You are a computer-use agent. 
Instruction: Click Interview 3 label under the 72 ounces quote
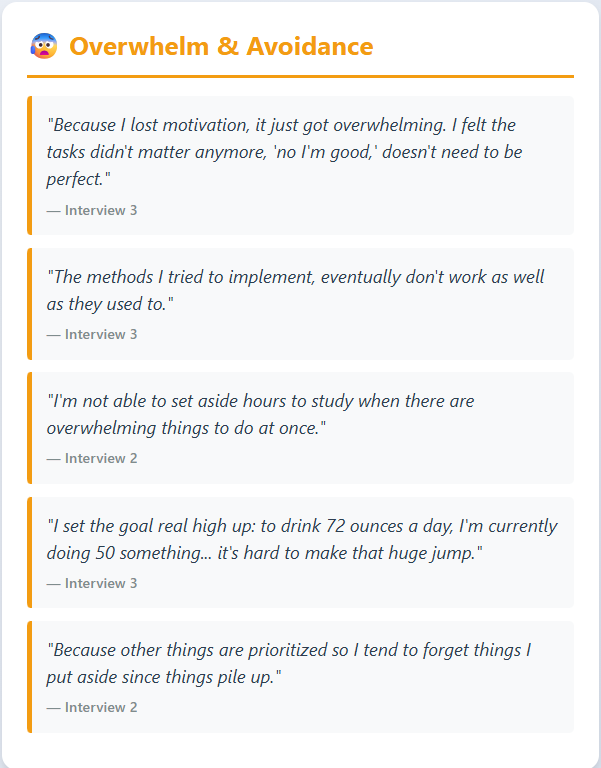(92, 583)
